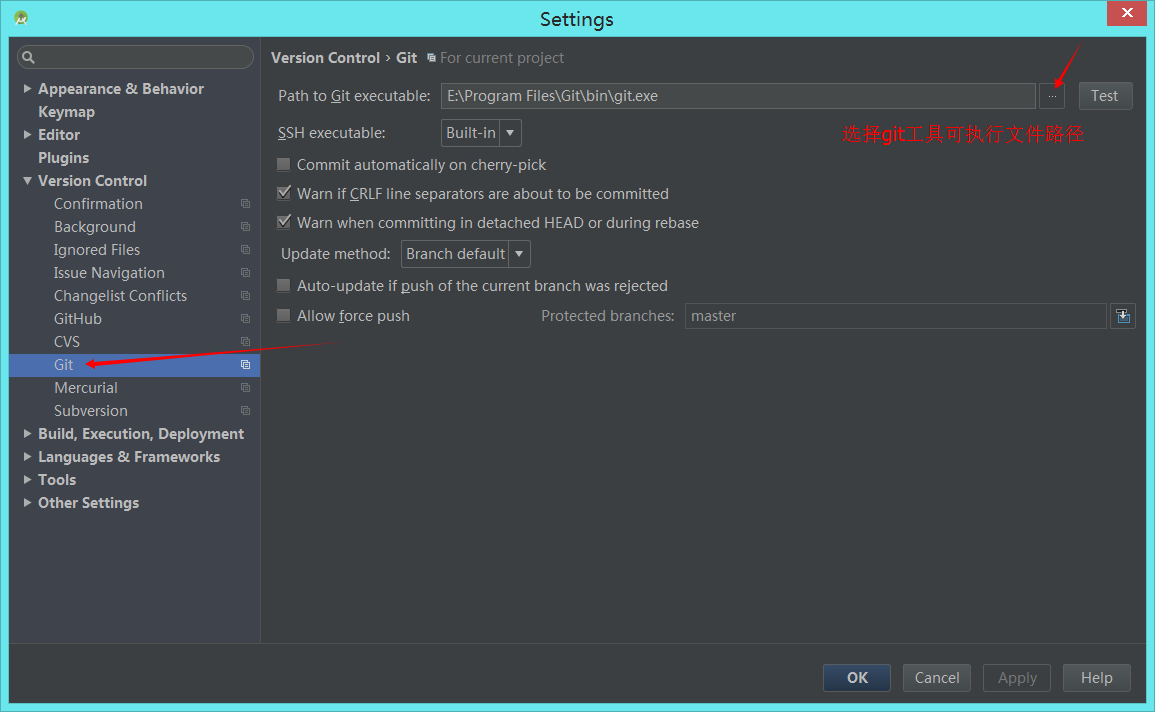Viewport: 1155px width, 712px height.
Task: Click the Protected branches text field
Action: (896, 316)
